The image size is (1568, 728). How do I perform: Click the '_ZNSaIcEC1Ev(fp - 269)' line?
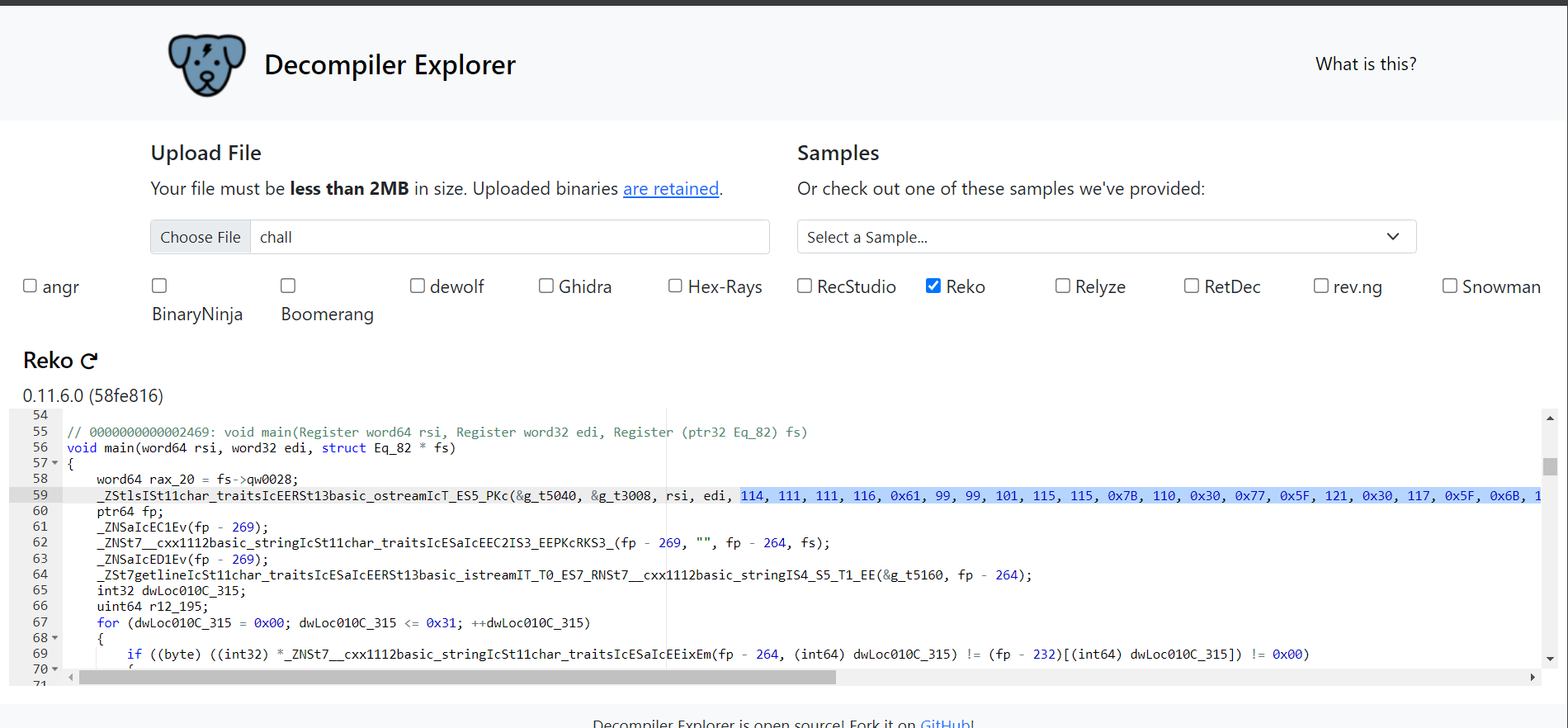(x=182, y=527)
